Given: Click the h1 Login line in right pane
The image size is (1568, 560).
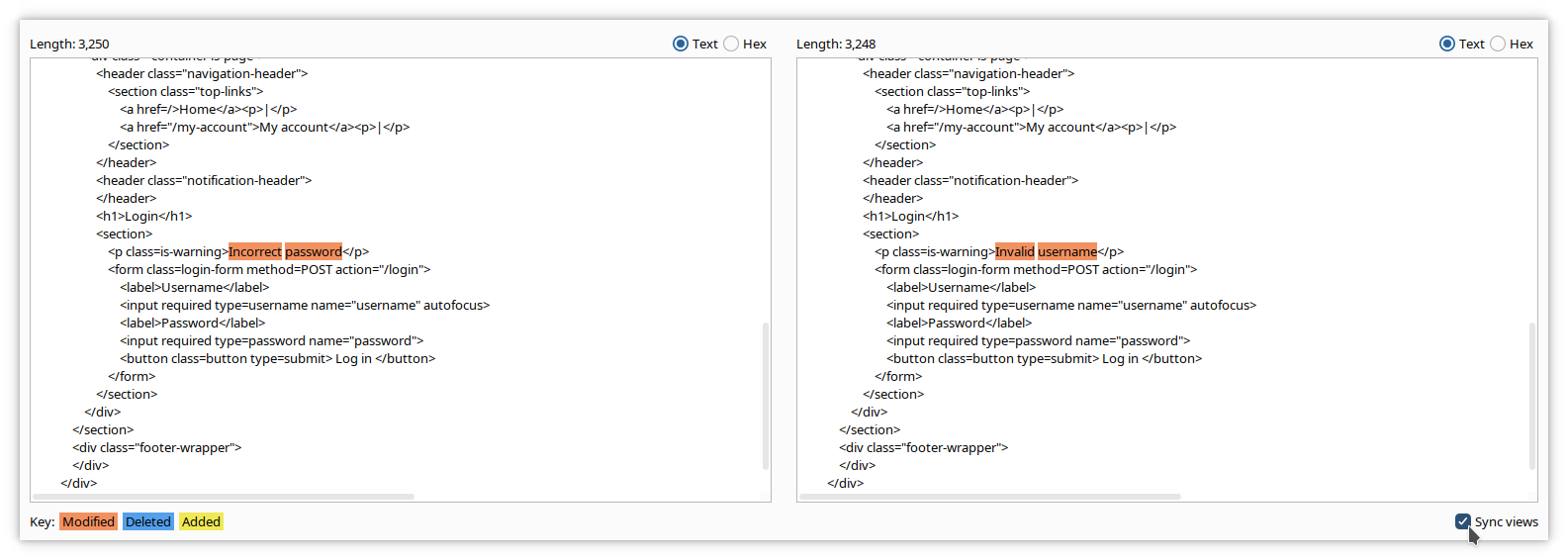Looking at the screenshot, I should tap(910, 217).
